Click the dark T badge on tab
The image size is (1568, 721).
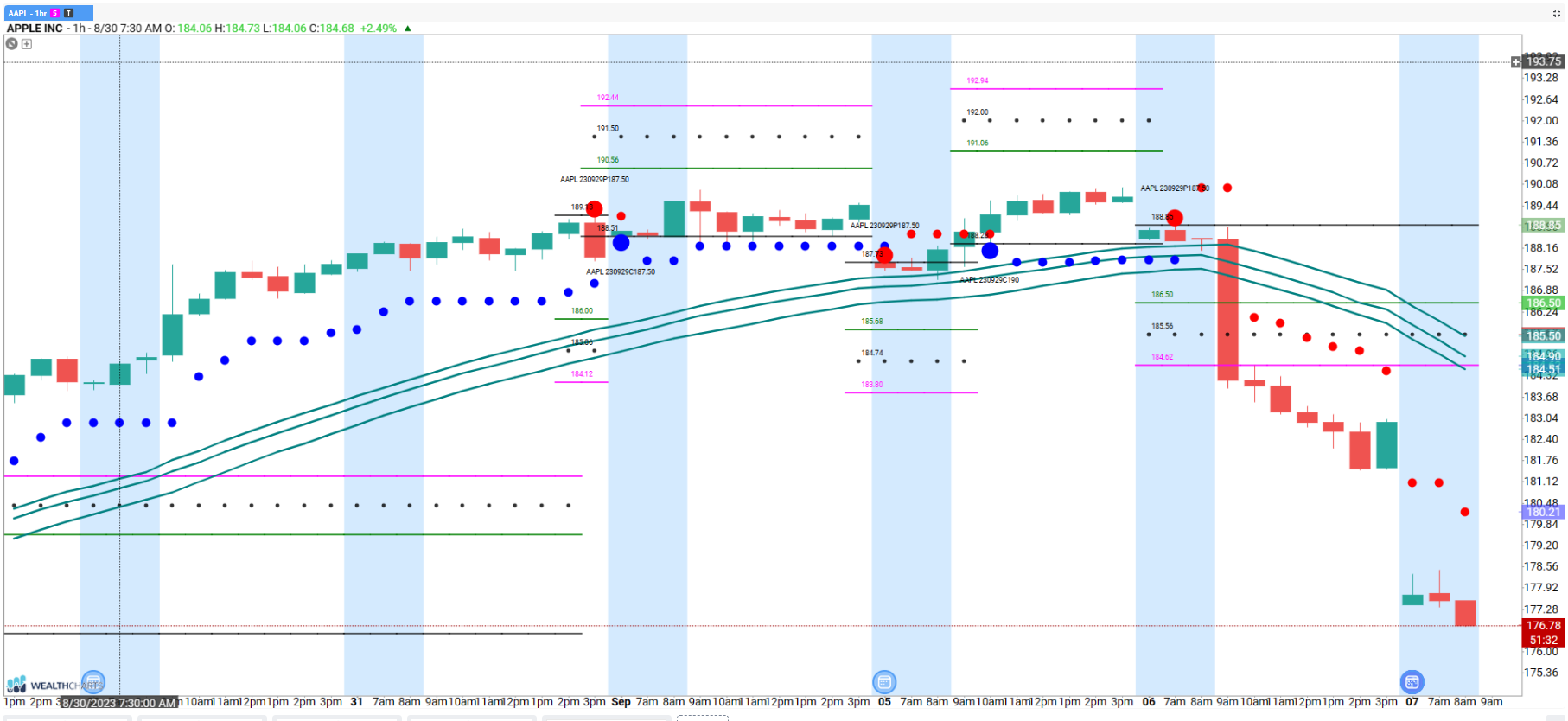point(69,13)
